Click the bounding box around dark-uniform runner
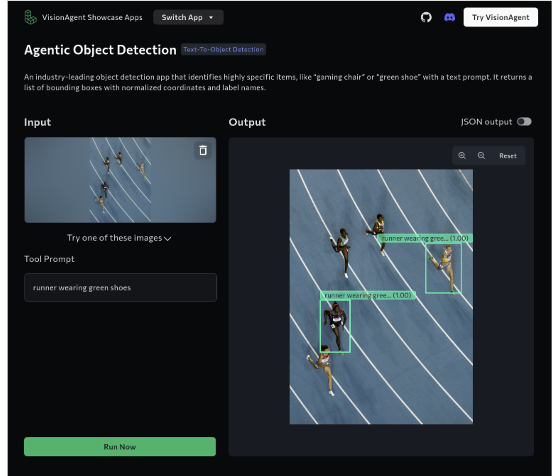 tap(335, 326)
